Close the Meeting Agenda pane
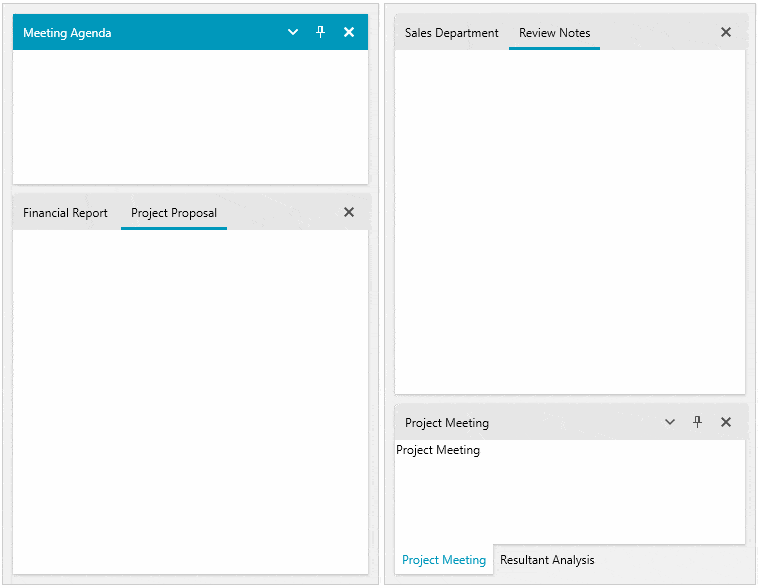The height and width of the screenshot is (588, 758). (349, 32)
